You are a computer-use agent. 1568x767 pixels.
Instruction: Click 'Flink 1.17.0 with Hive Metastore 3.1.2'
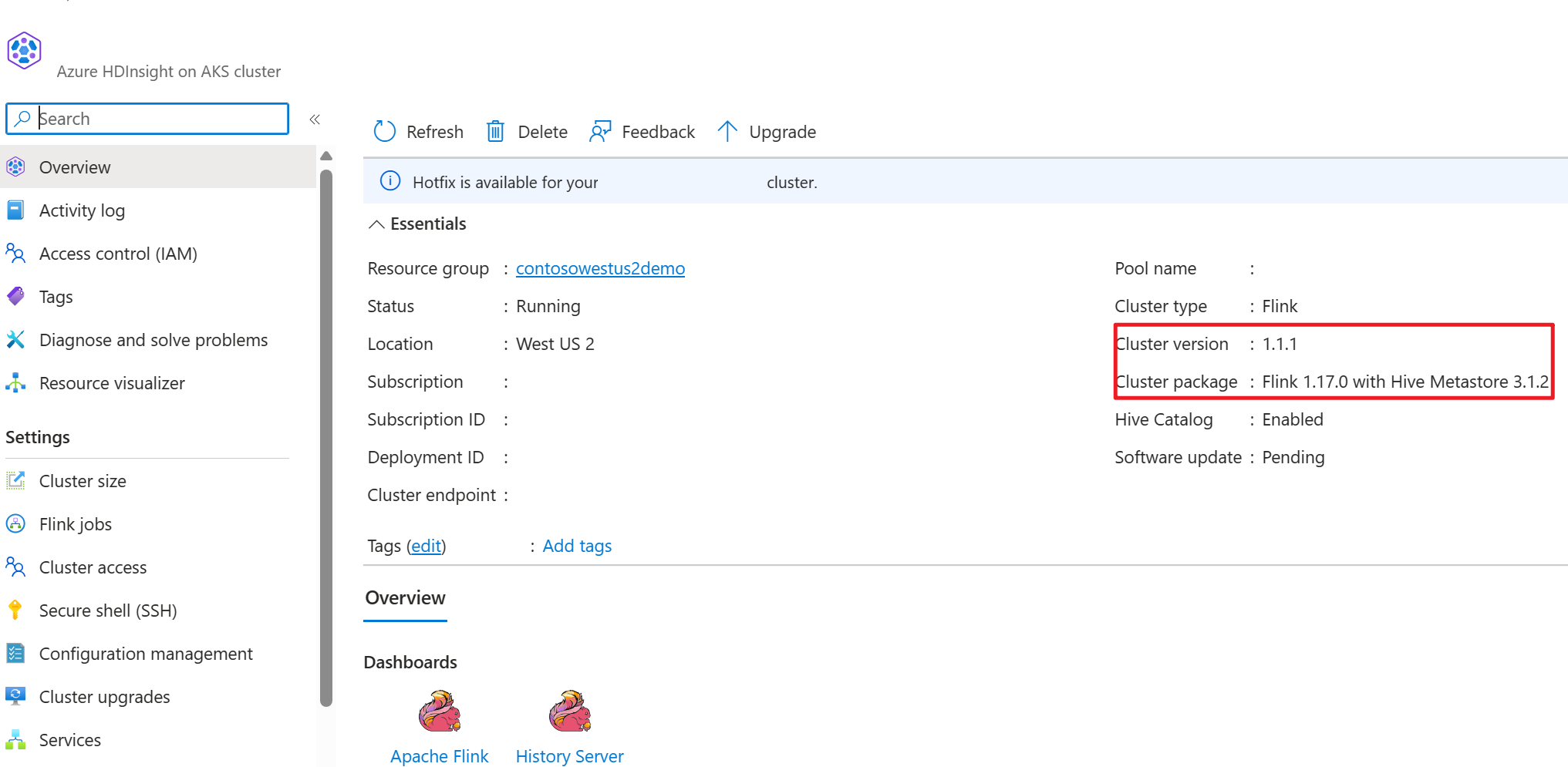click(1405, 382)
